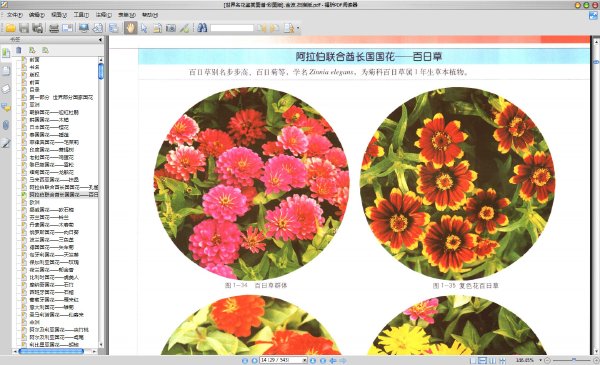Select the 韩国国花——木槿 bookmark

[x=49, y=120]
